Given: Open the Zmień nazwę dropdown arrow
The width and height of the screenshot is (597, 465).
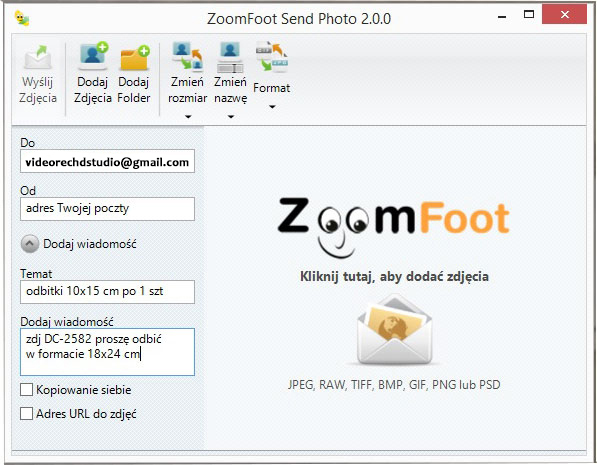Looking at the screenshot, I should tap(231, 117).
